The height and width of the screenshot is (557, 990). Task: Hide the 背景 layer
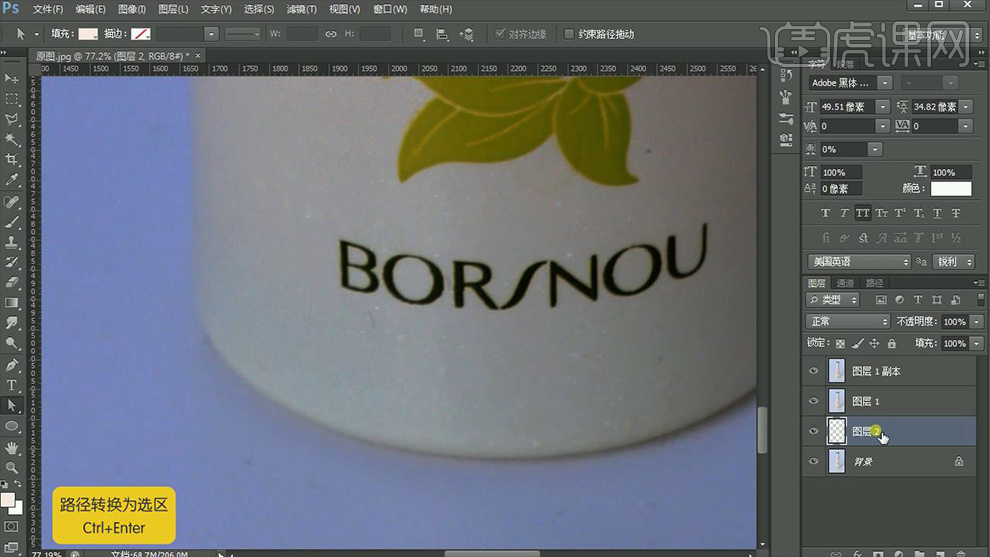[x=813, y=462]
